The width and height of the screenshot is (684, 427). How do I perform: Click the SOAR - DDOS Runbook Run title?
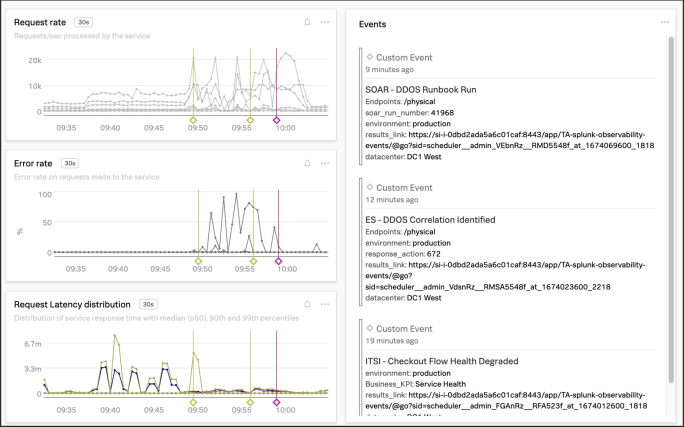click(421, 89)
